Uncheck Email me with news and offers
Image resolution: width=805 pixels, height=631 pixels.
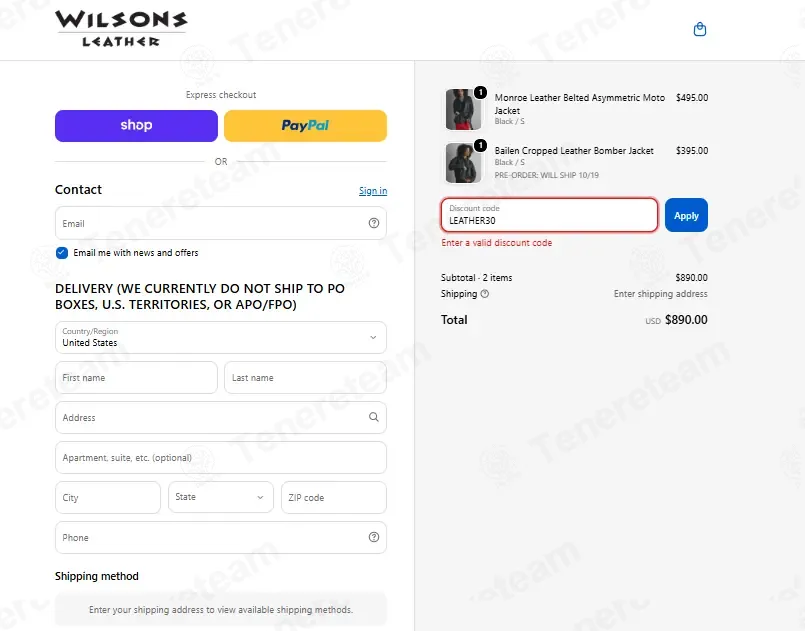[x=62, y=253]
